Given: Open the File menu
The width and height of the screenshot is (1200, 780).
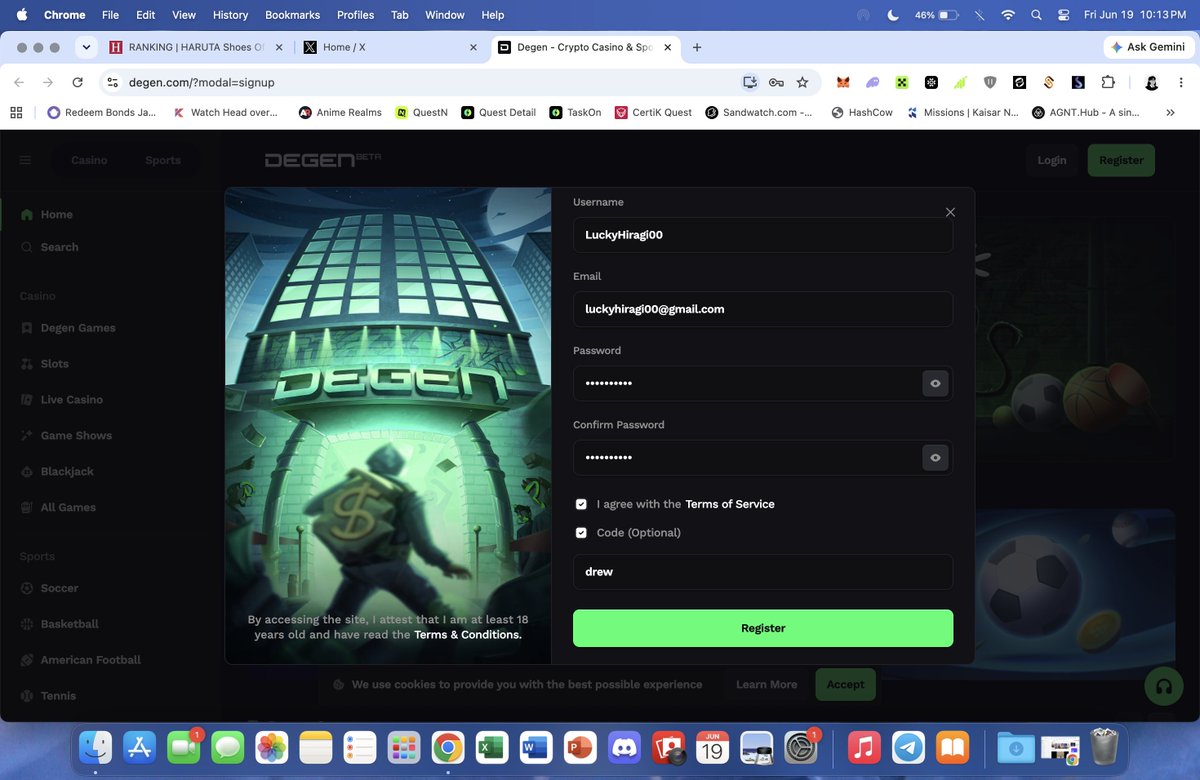Looking at the screenshot, I should pyautogui.click(x=110, y=15).
